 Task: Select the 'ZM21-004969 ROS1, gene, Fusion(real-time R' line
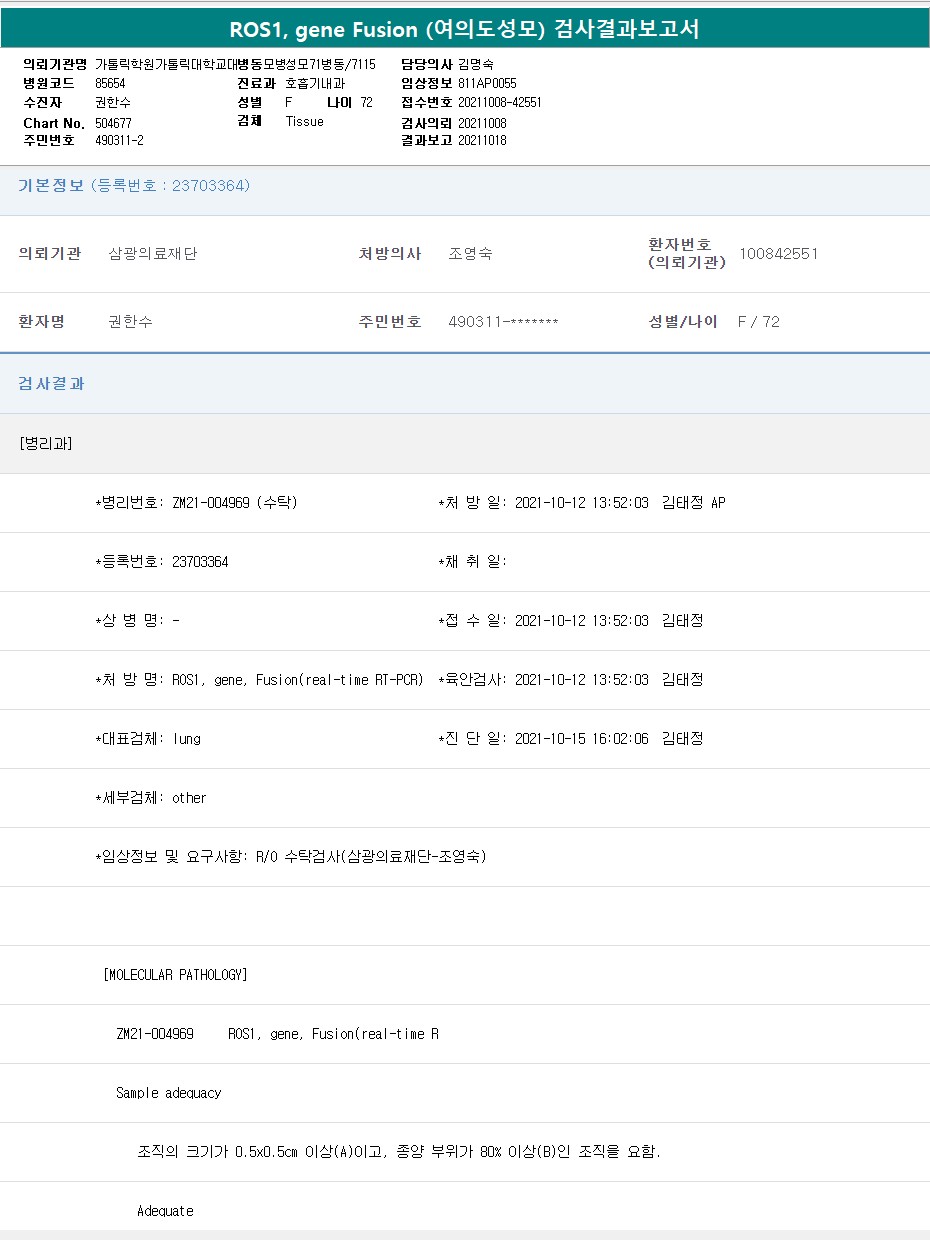277,1034
